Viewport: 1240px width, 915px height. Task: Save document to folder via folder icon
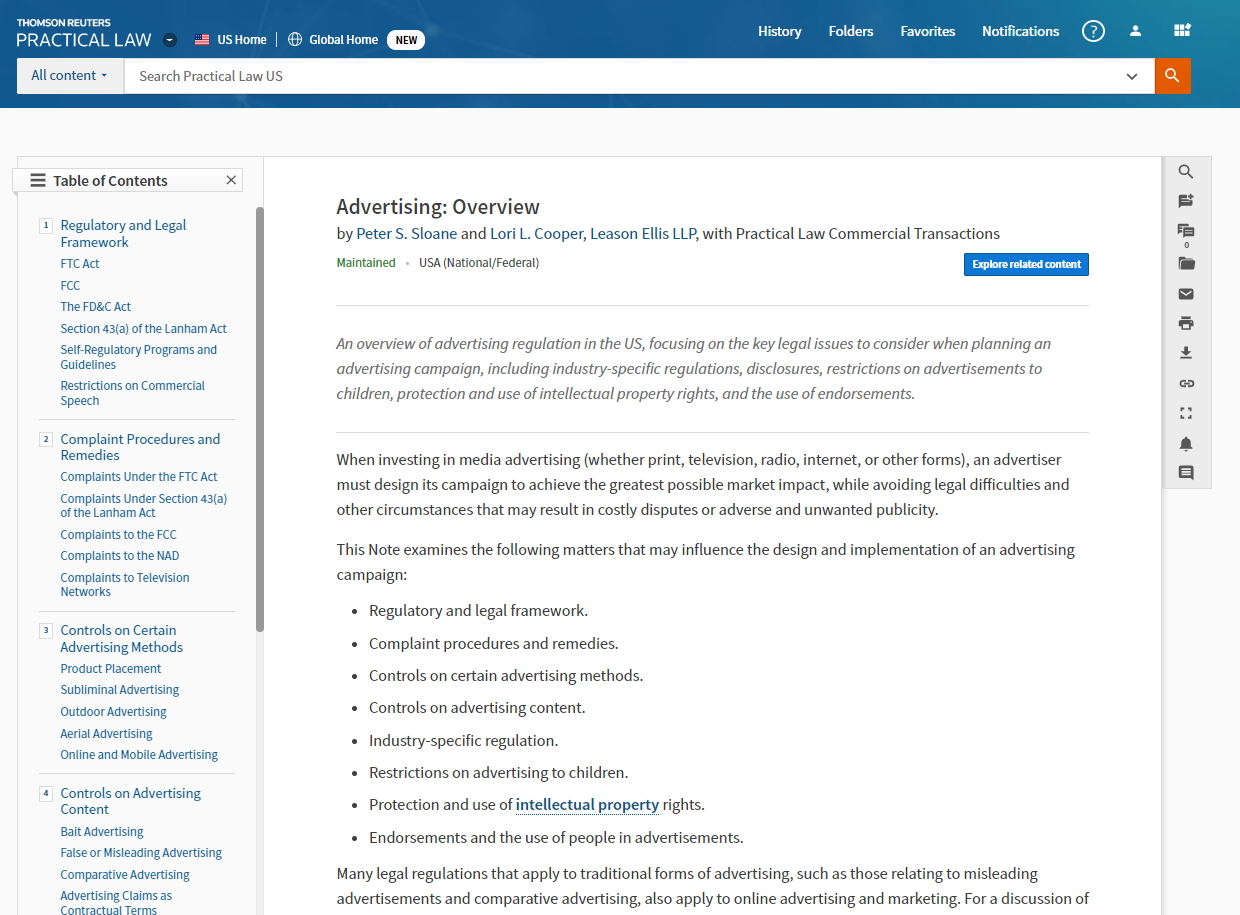pos(1186,264)
